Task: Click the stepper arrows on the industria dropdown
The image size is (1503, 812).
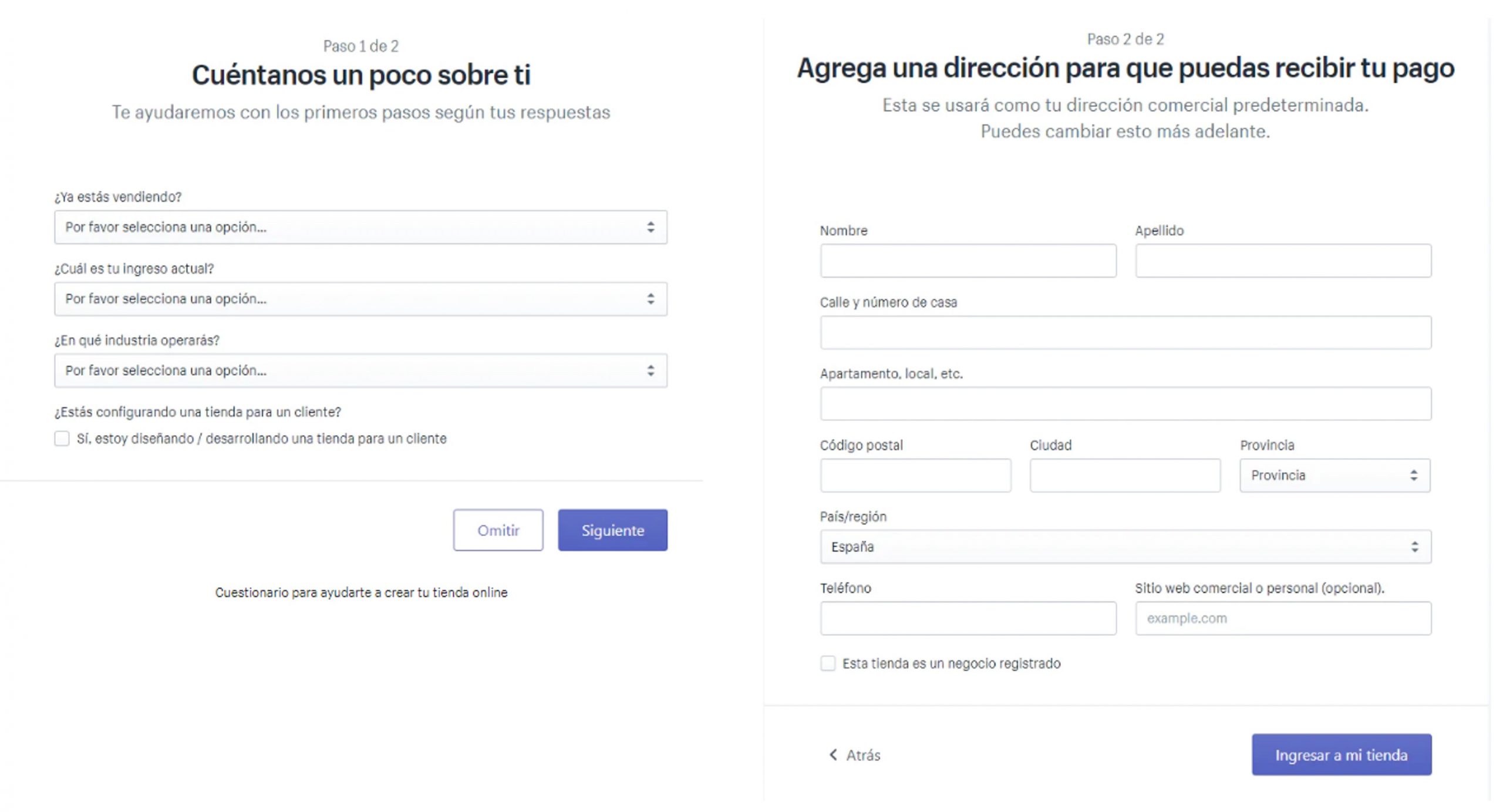Action: [651, 370]
